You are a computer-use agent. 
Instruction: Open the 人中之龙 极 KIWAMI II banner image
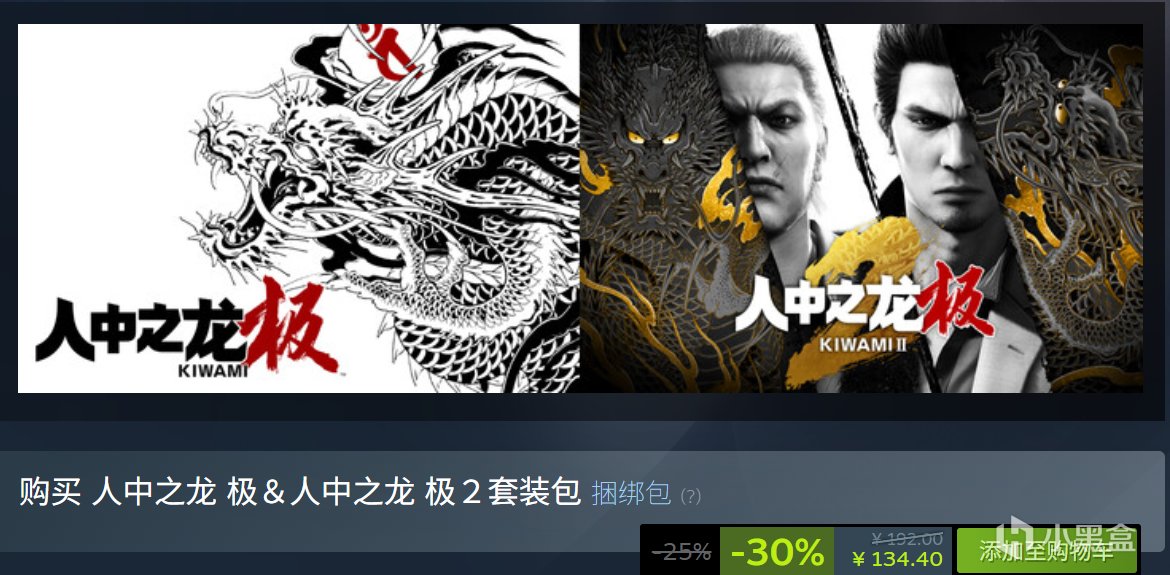click(x=861, y=208)
